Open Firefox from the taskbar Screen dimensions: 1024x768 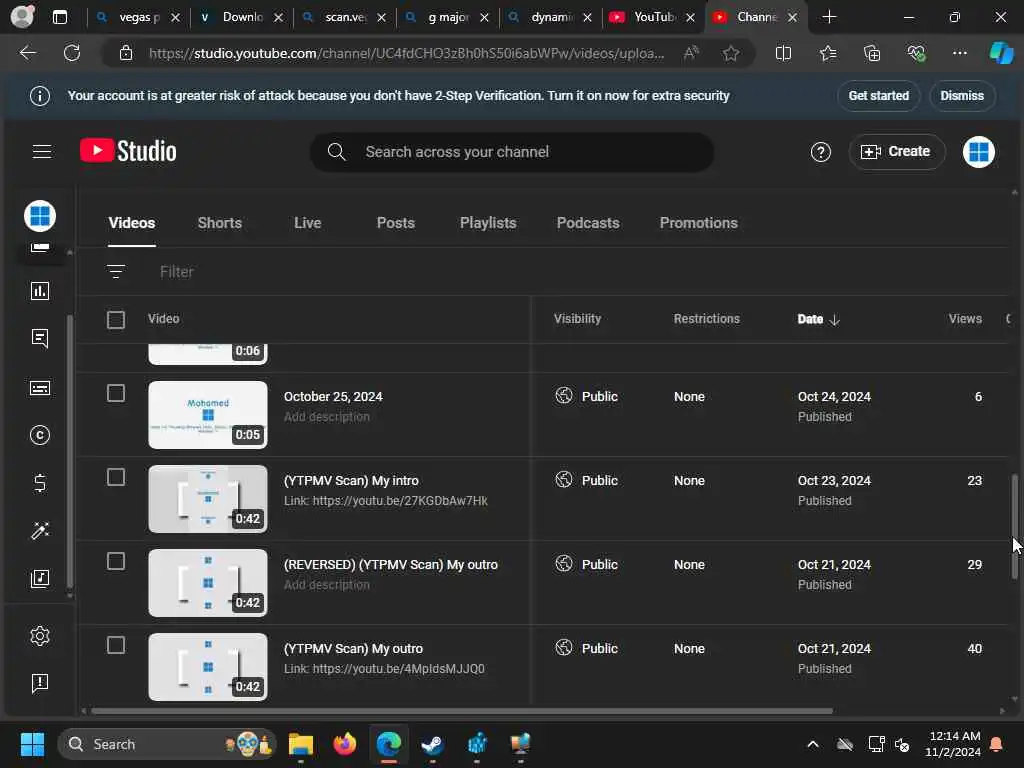pyautogui.click(x=344, y=744)
